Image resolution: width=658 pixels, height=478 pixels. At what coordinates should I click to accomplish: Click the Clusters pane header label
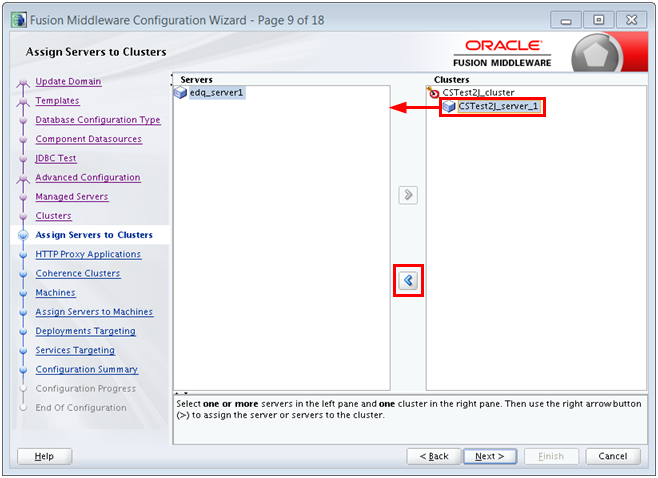(x=452, y=80)
